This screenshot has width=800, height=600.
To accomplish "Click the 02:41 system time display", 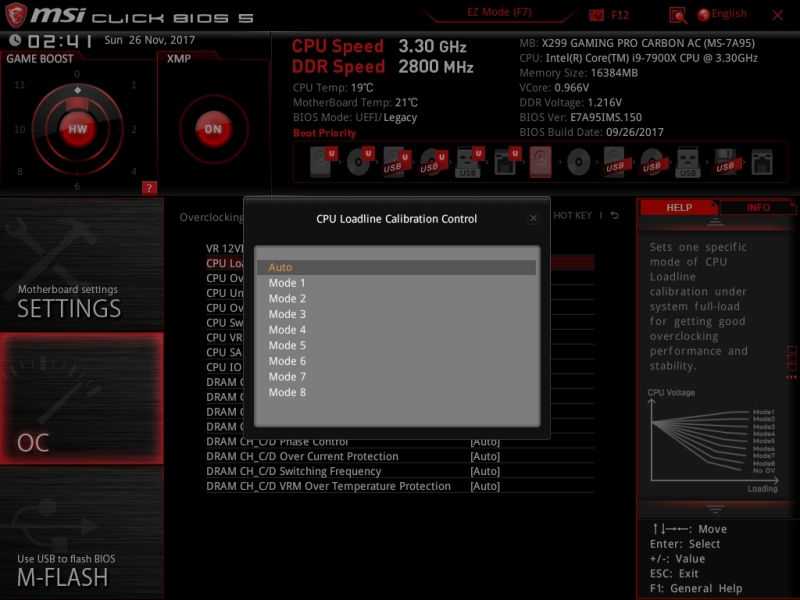I will [x=60, y=41].
